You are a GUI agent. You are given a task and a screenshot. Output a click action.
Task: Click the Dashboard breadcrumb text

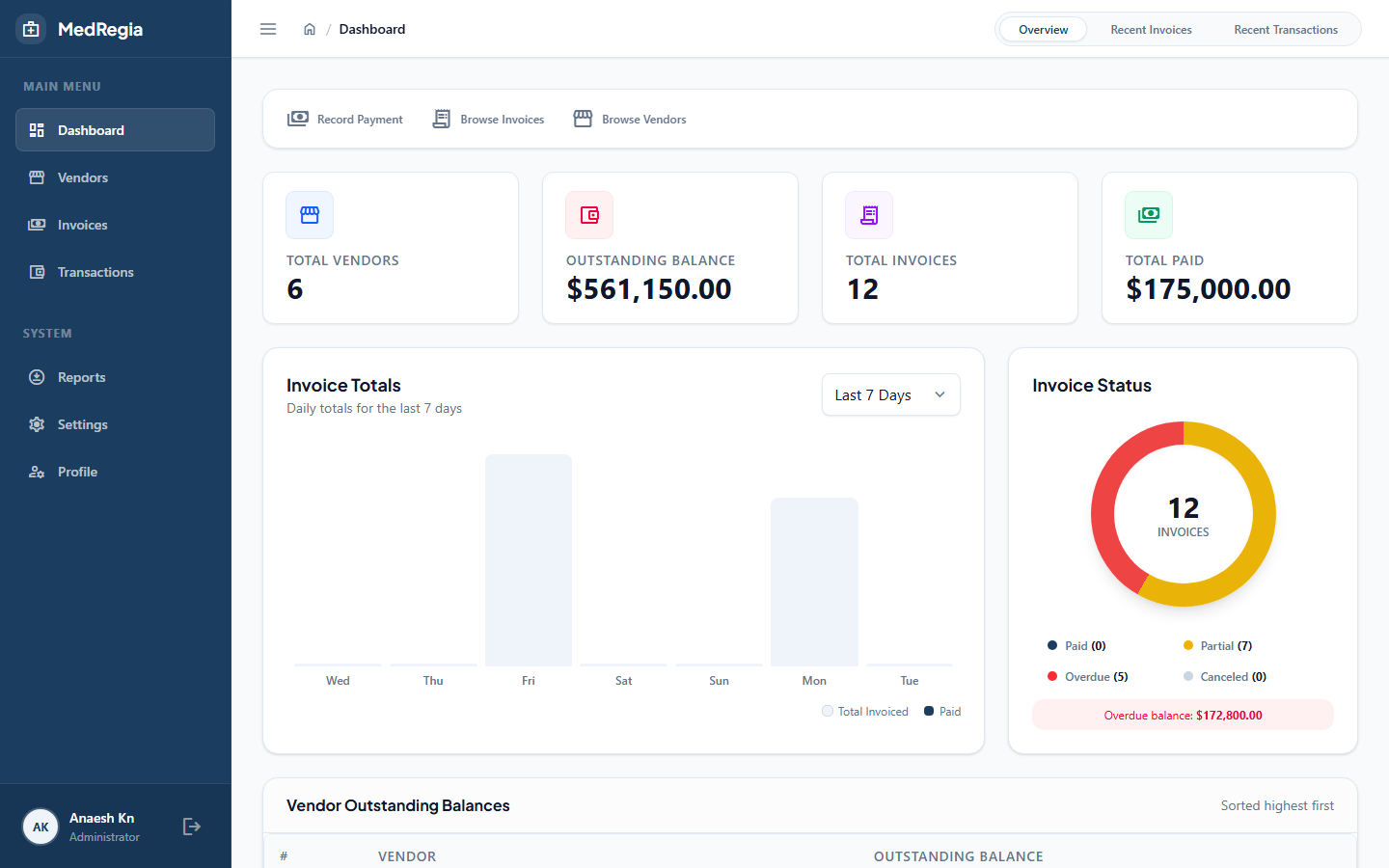coord(372,29)
